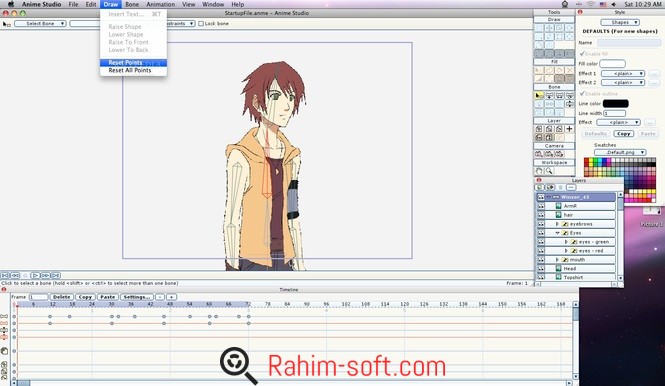Viewport: 665px width, 386px height.
Task: Click the Paste button in the Timeline
Action: pyautogui.click(x=108, y=297)
